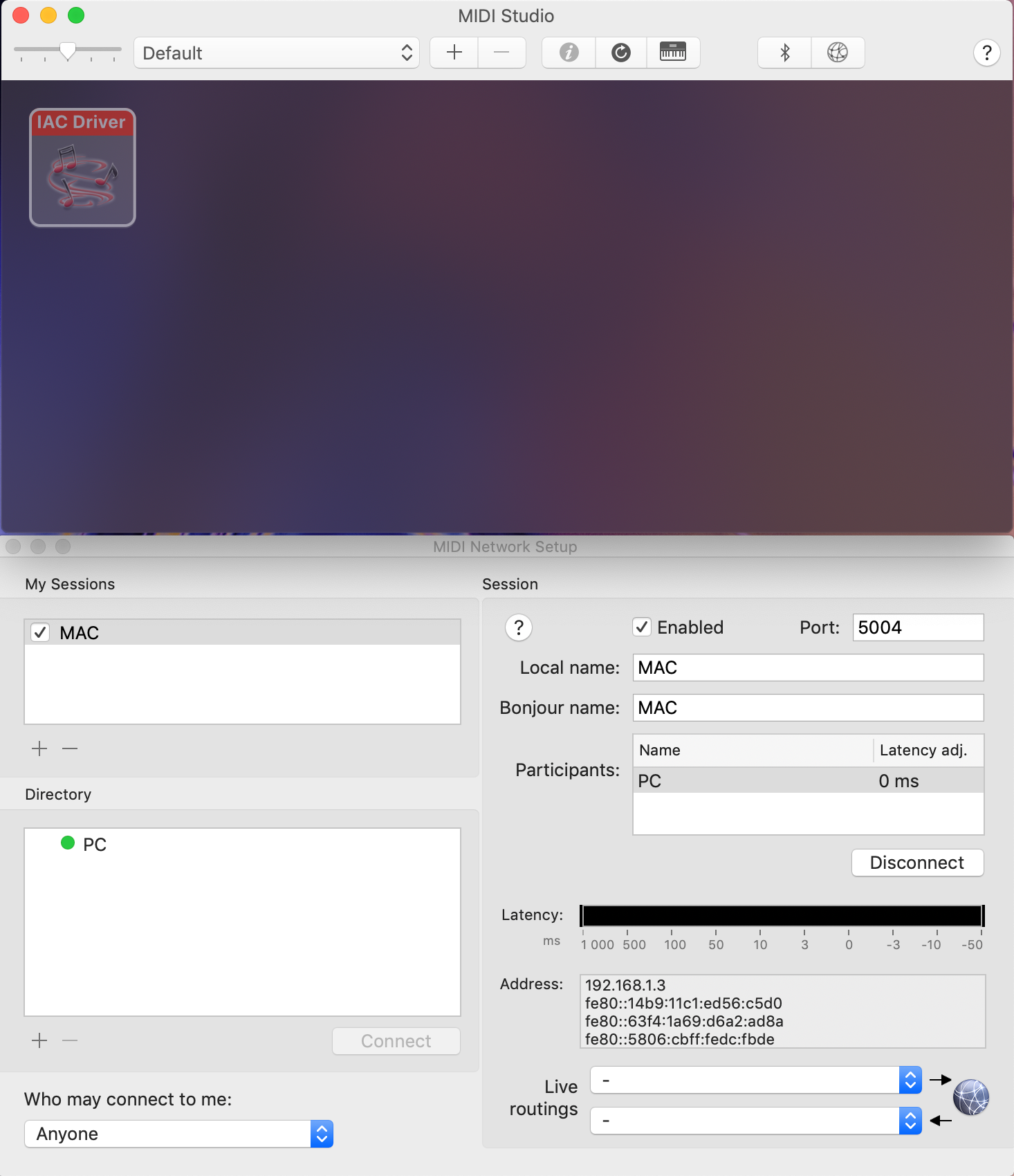Open Bluetooth configuration from toolbar

point(784,53)
